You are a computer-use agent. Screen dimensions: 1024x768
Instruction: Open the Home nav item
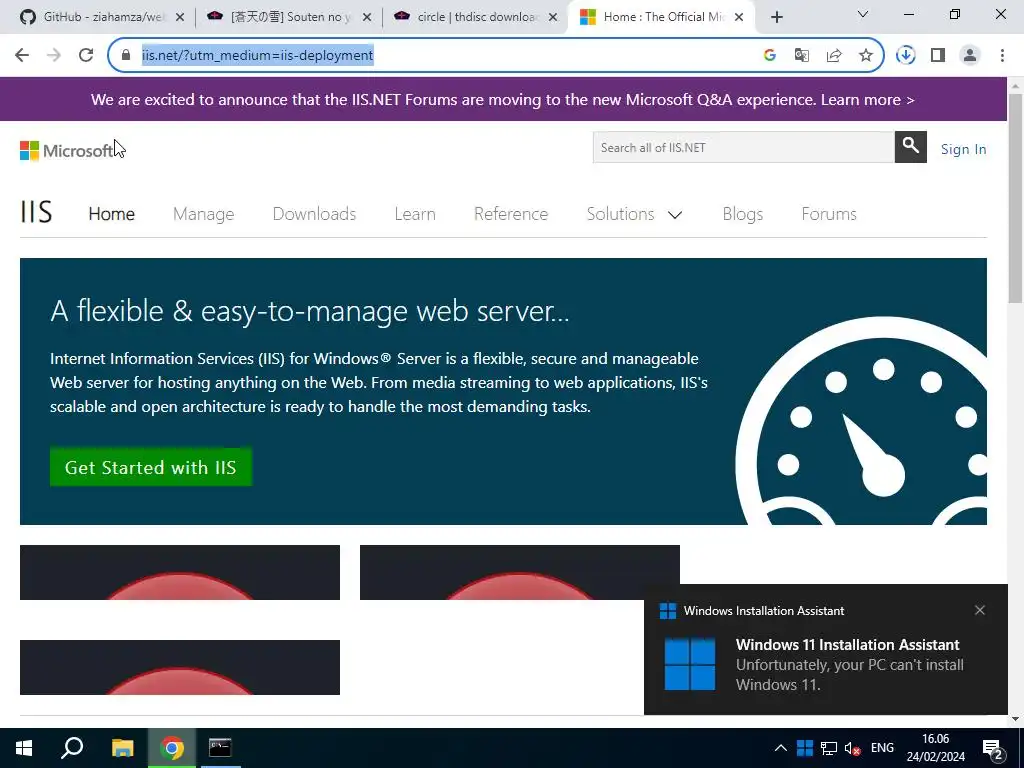click(x=112, y=214)
